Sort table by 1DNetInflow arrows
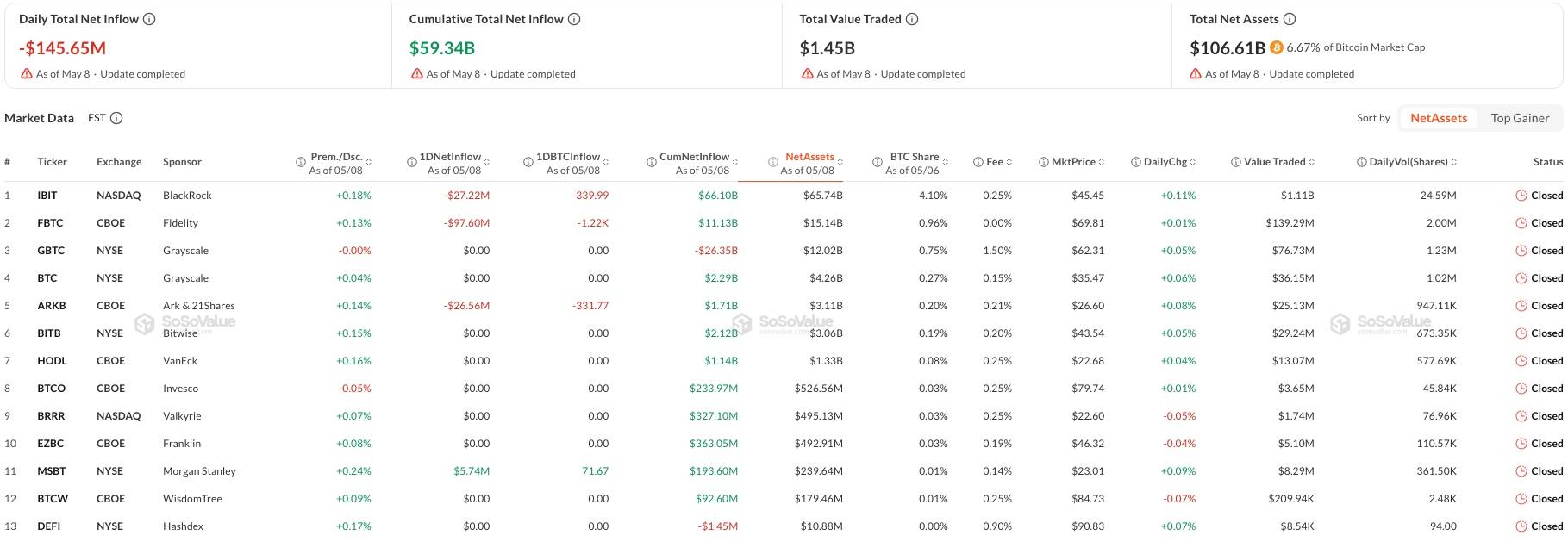 (487, 162)
